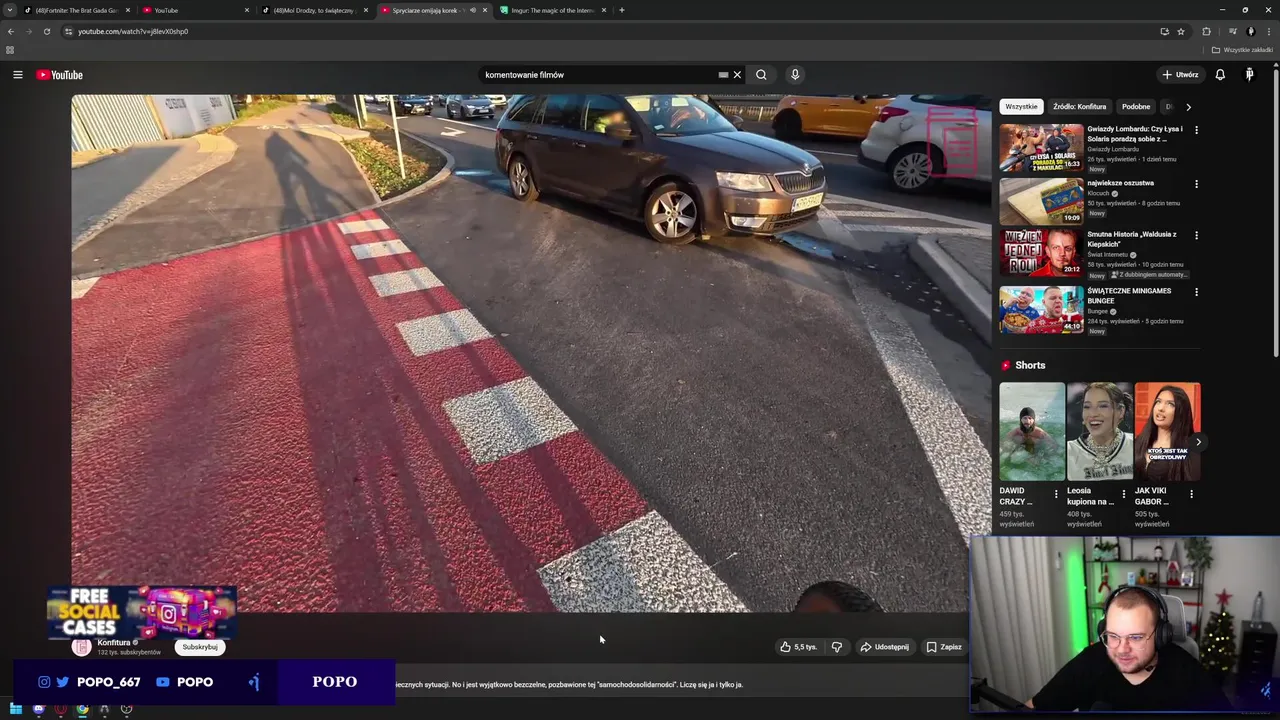Open Leosia kupiona short thumbnail
This screenshot has width=1280, height=720.
(1099, 431)
